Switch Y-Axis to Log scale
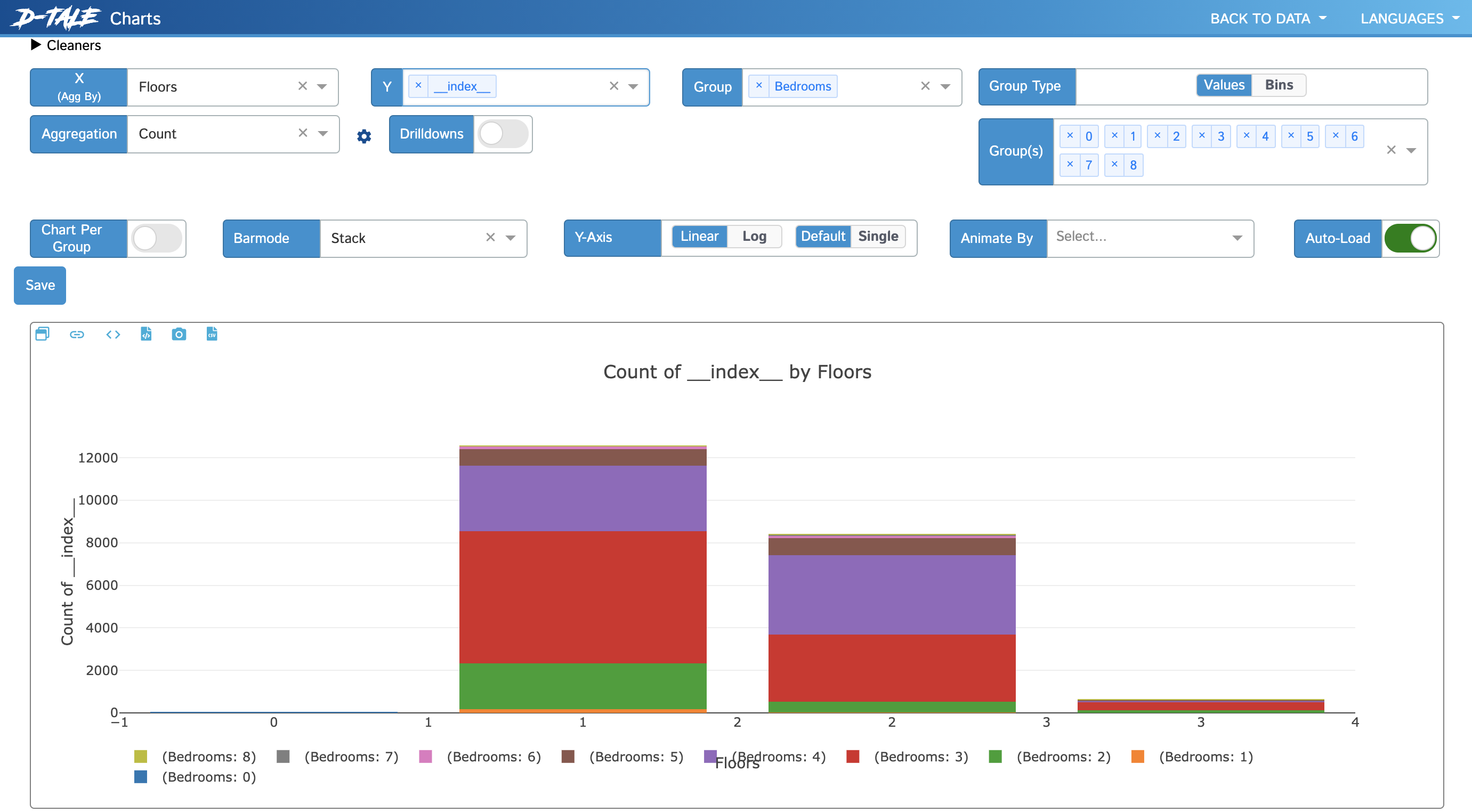This screenshot has height=812, width=1472. tap(754, 236)
